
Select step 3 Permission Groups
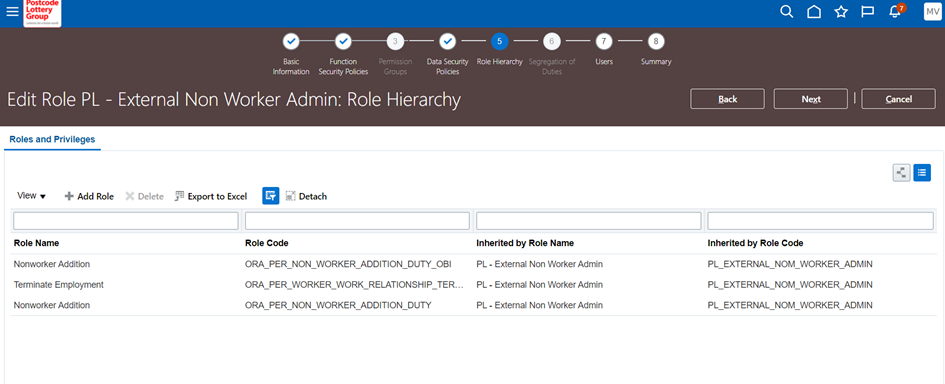(395, 42)
